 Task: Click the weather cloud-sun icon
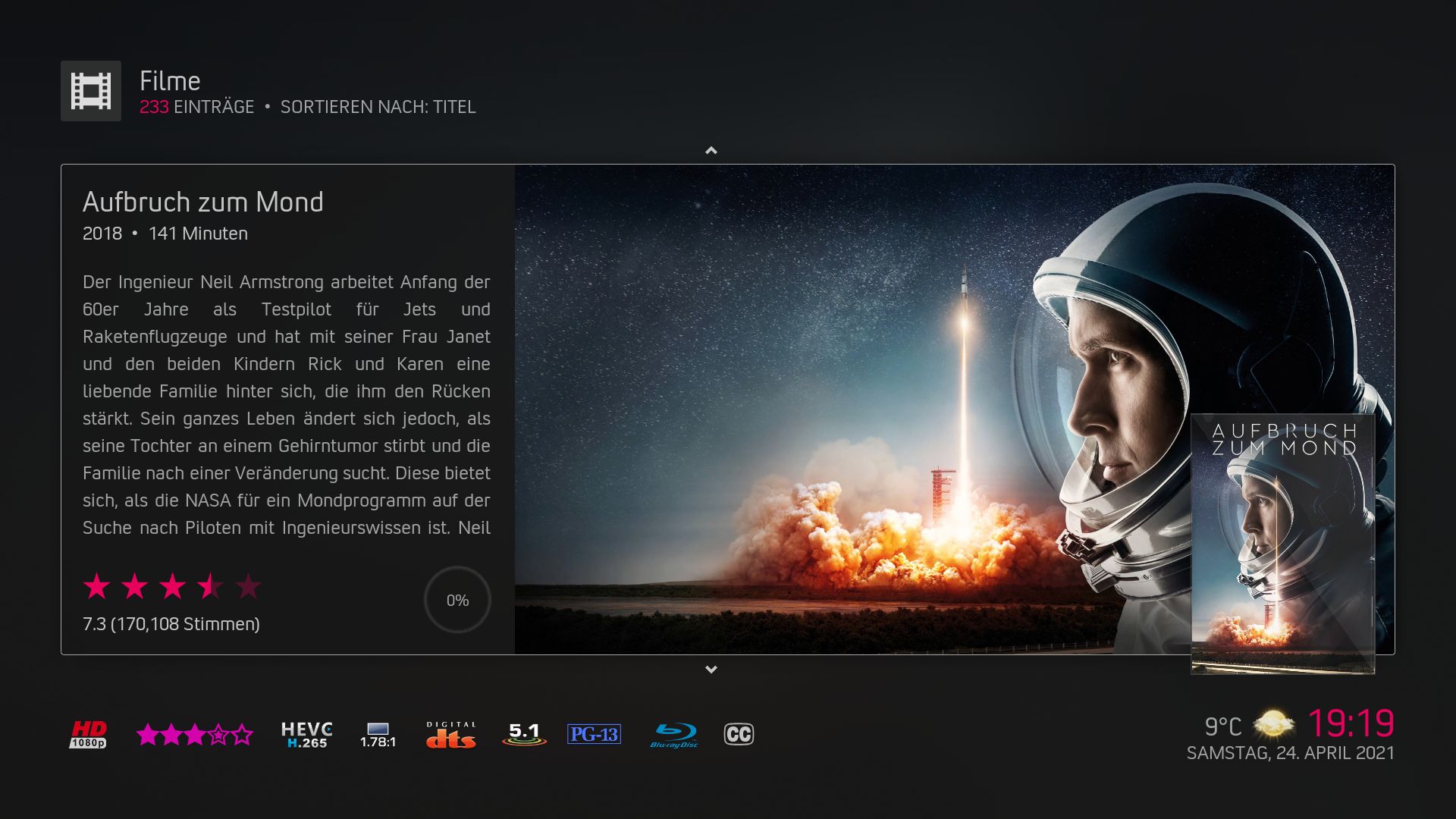pos(1274,724)
